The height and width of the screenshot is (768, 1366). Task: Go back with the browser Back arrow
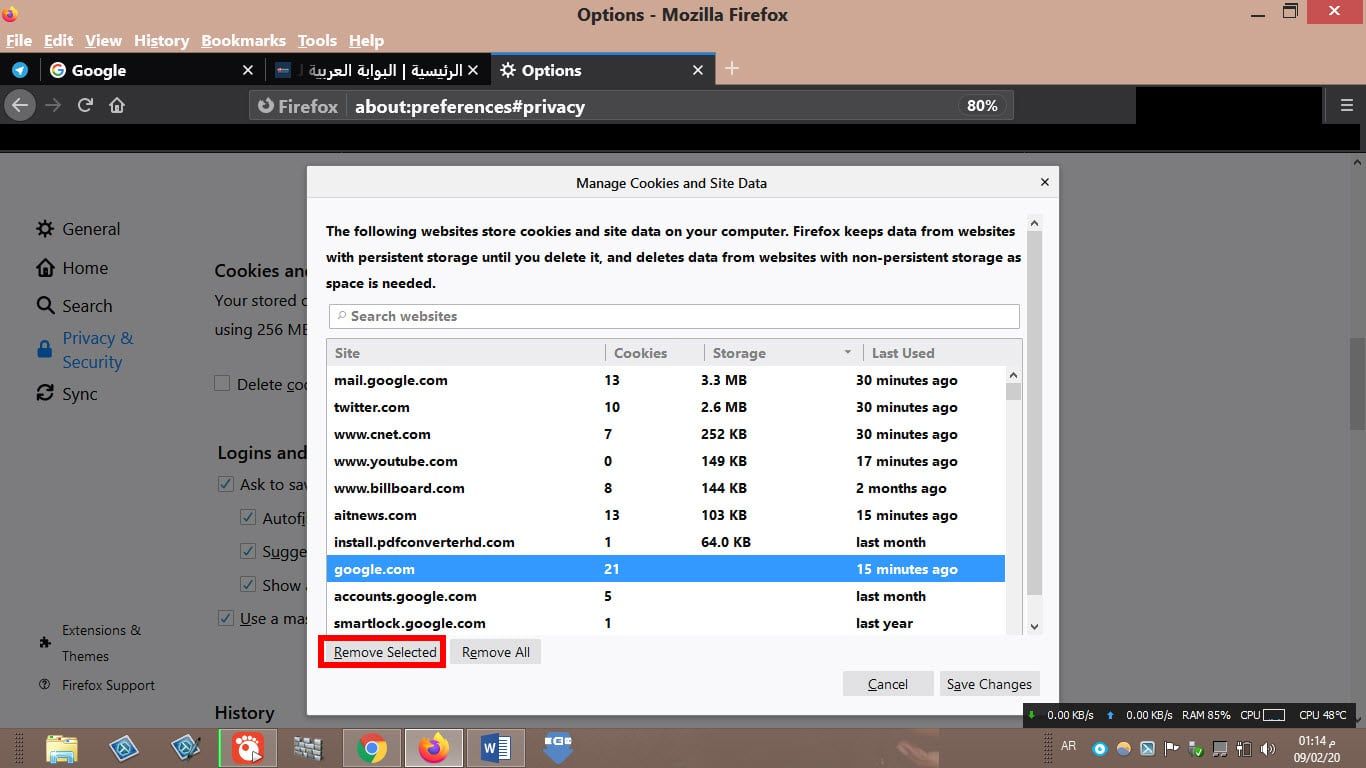pyautogui.click(x=20, y=105)
